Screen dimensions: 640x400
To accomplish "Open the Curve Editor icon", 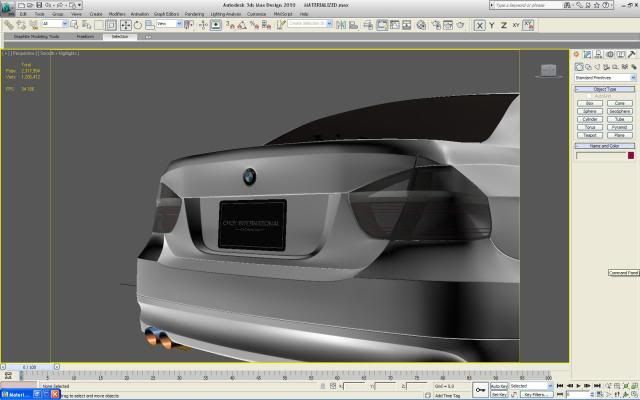I will (395, 25).
